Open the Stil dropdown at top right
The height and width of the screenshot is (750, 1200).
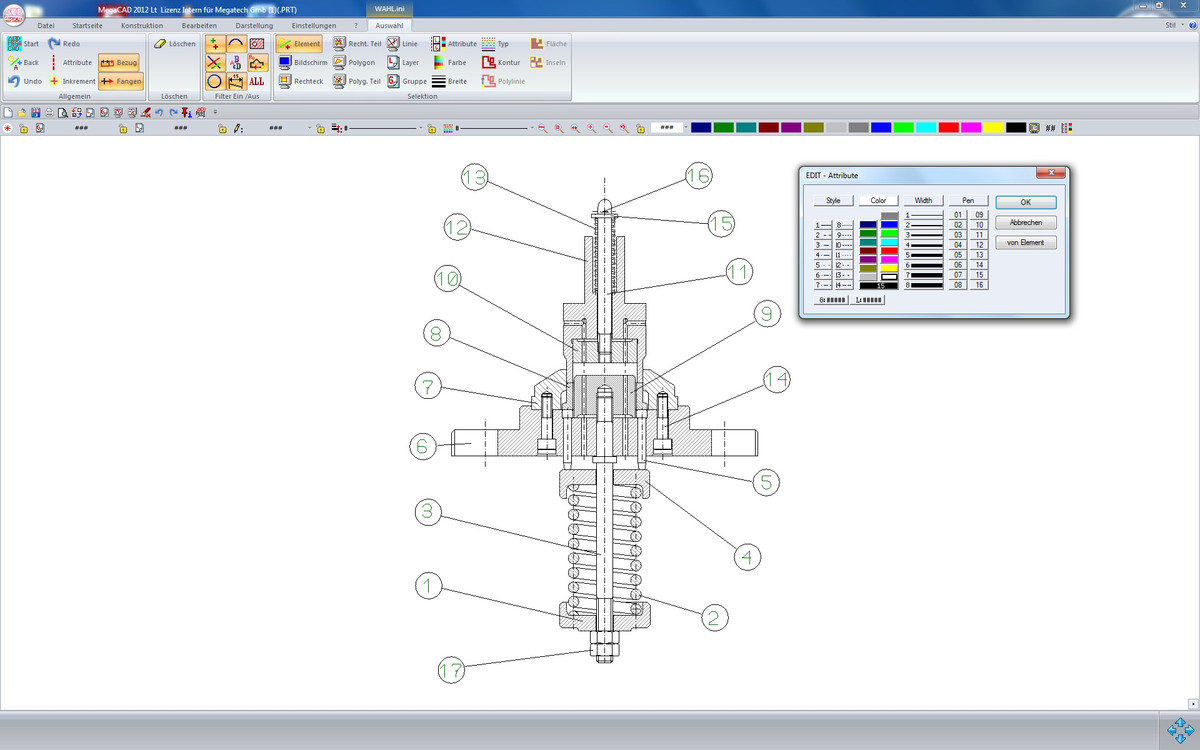click(x=1174, y=25)
